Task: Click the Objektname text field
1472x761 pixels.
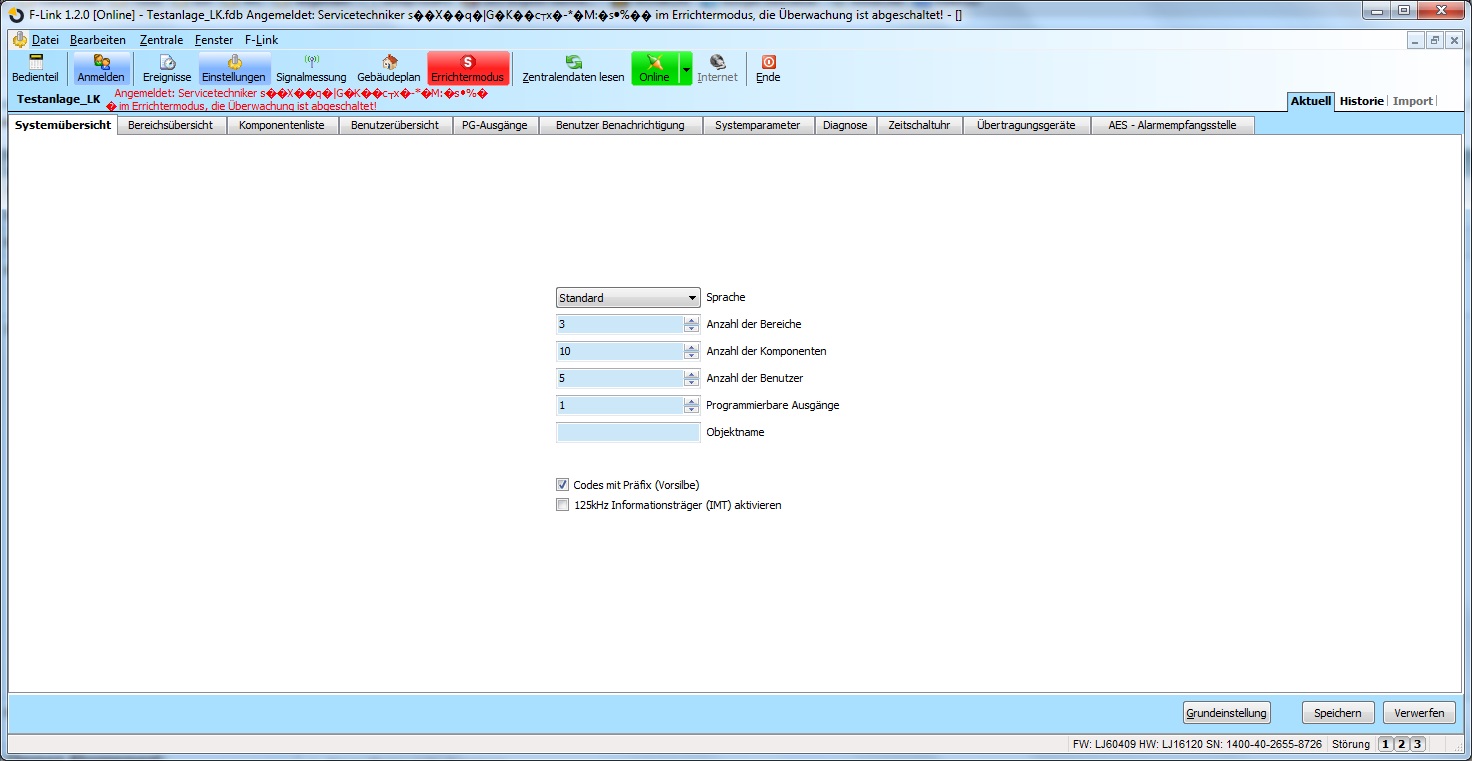Action: coord(628,433)
